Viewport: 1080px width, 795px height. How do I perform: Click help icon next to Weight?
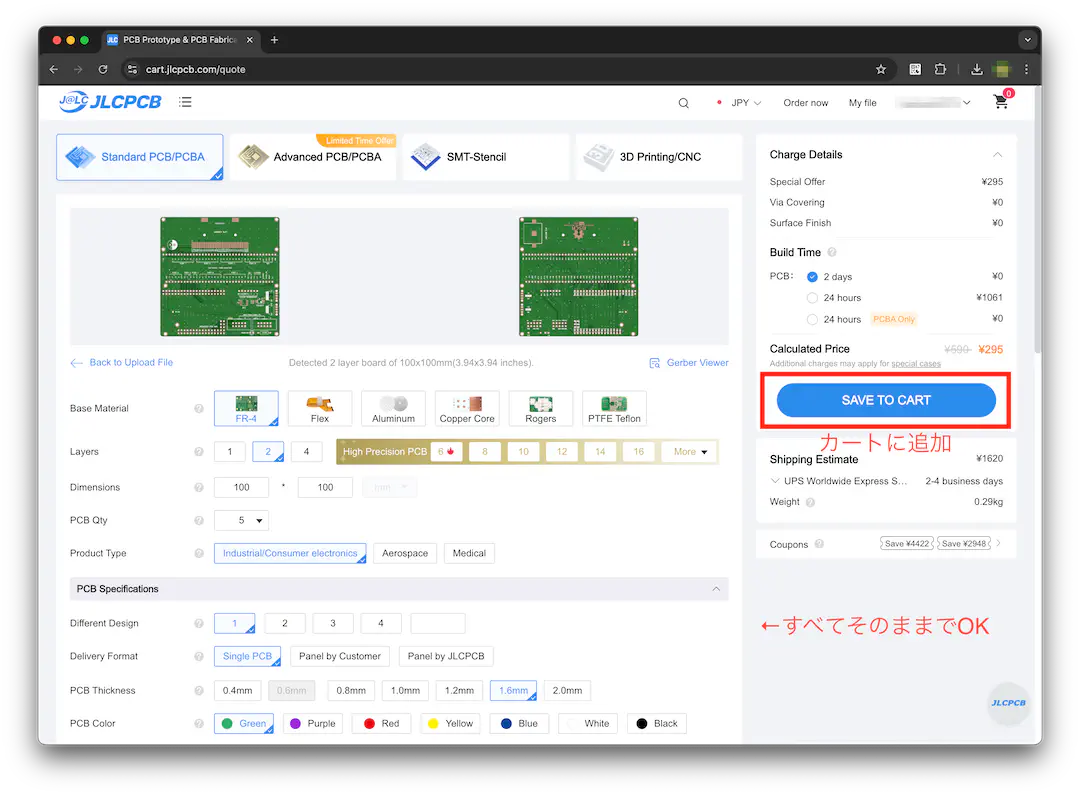(x=811, y=502)
